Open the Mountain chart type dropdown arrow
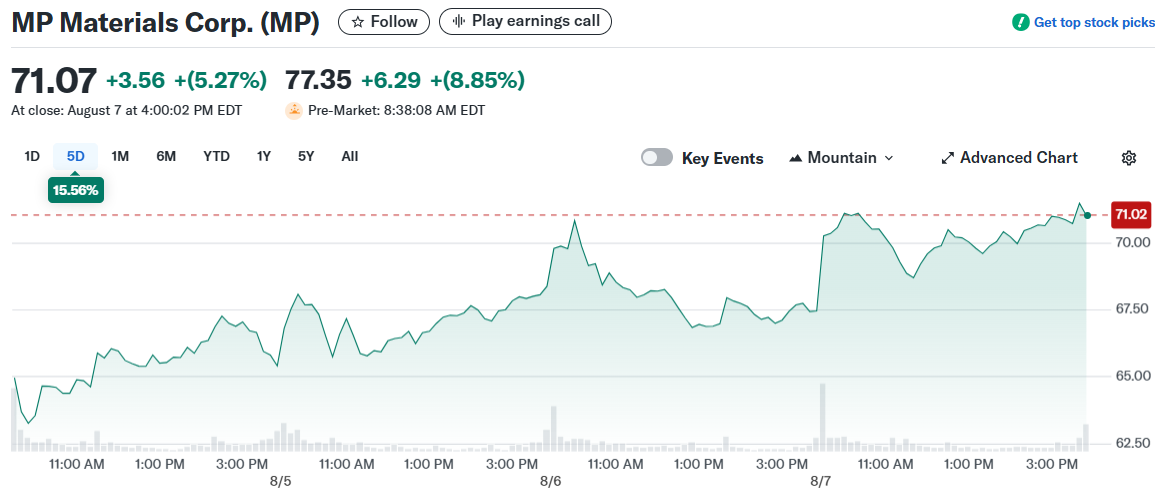 click(889, 158)
